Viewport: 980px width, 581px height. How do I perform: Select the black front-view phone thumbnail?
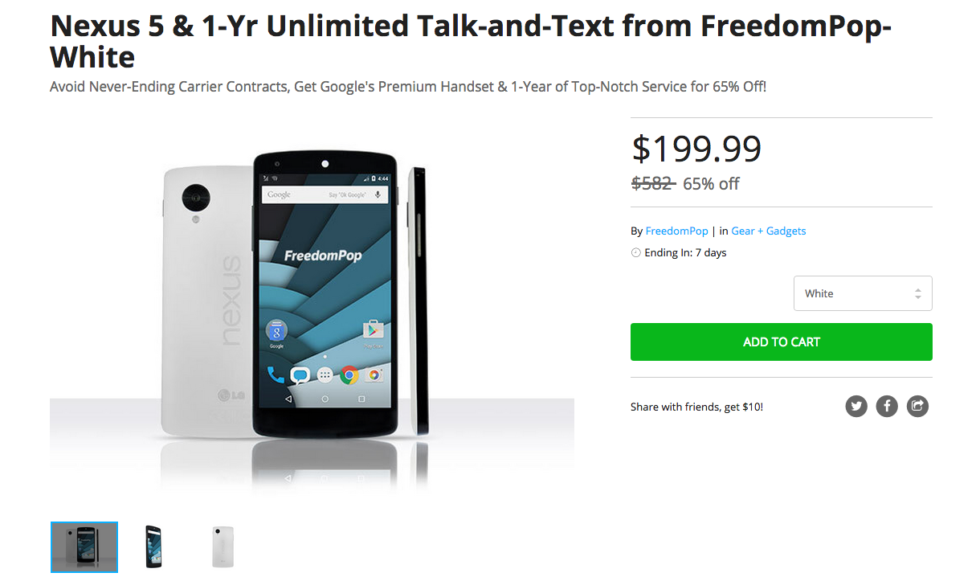click(153, 547)
